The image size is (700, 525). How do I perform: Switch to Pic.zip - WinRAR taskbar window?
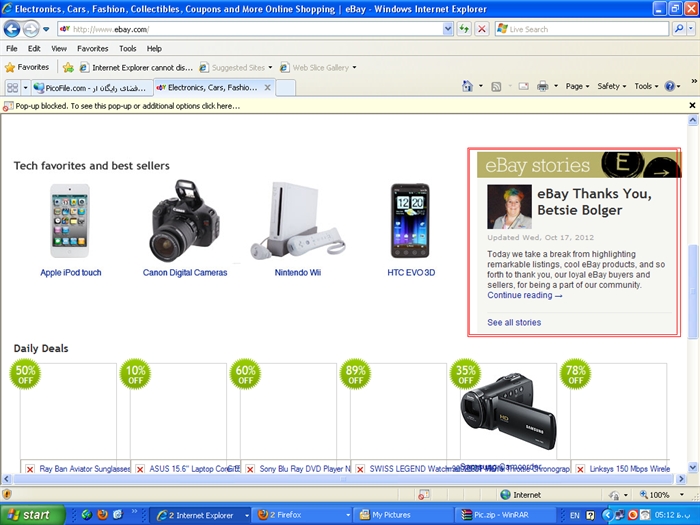[x=505, y=515]
